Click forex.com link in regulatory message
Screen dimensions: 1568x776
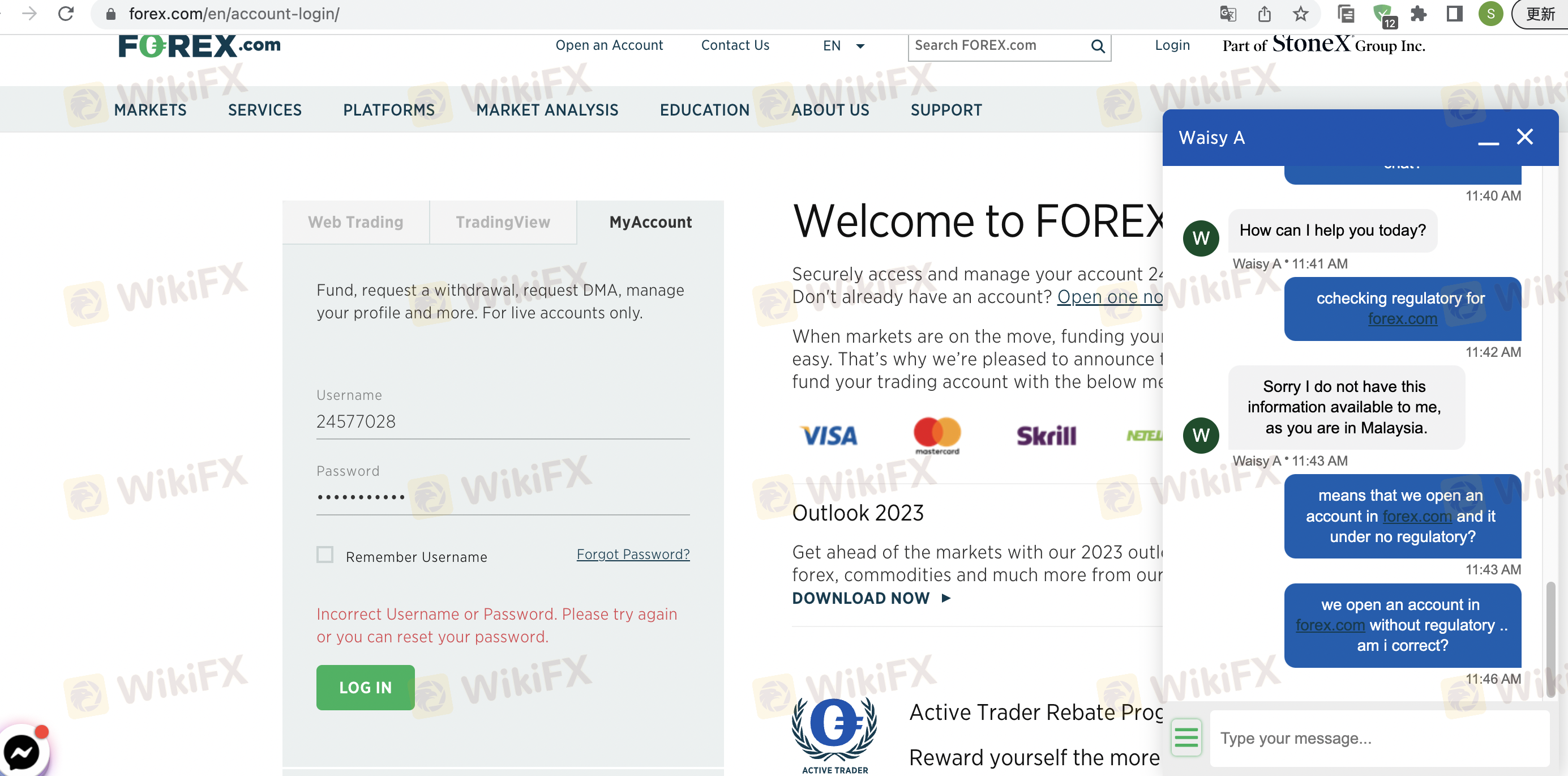(1403, 318)
